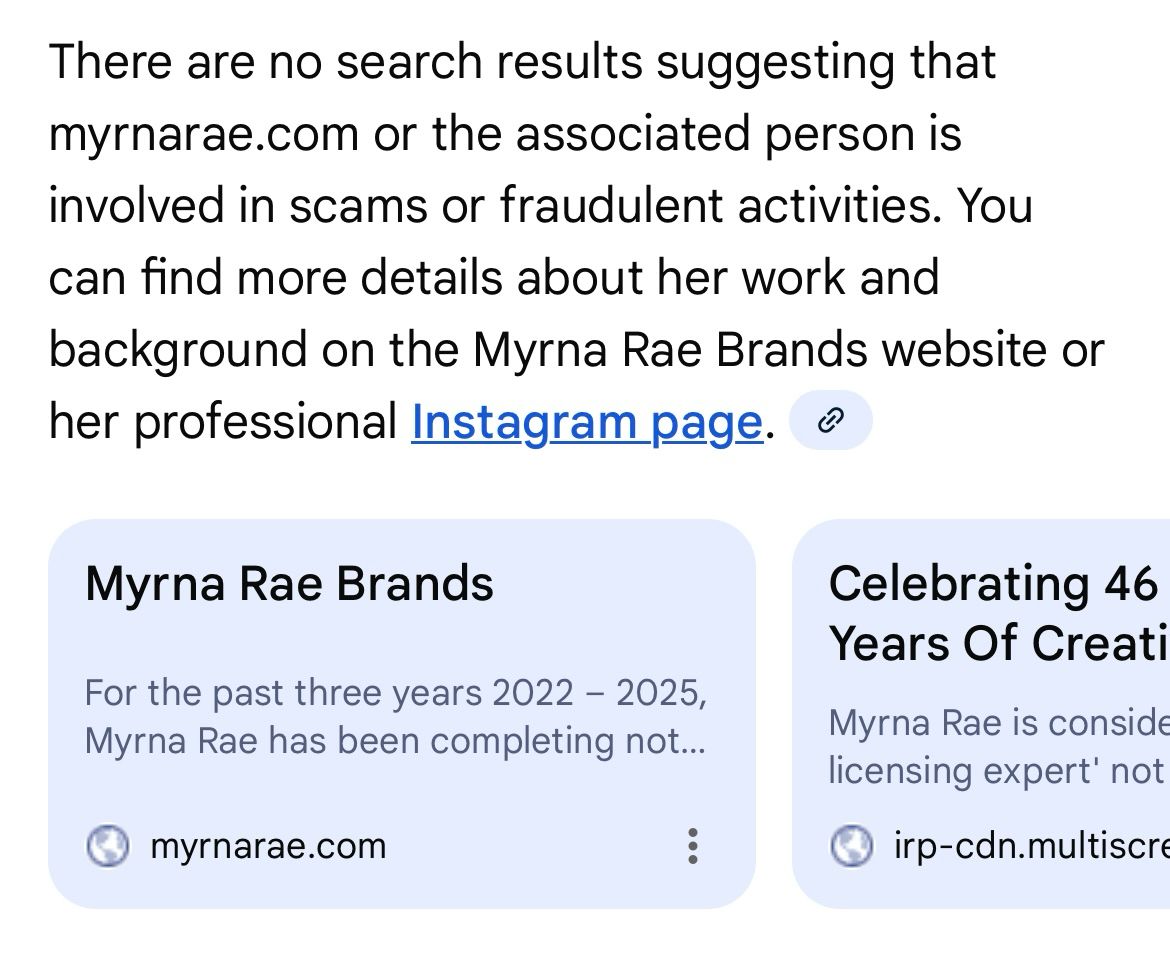This screenshot has height=964, width=1170.
Task: Click the "Years Of Creati" title line
Action: point(998,644)
